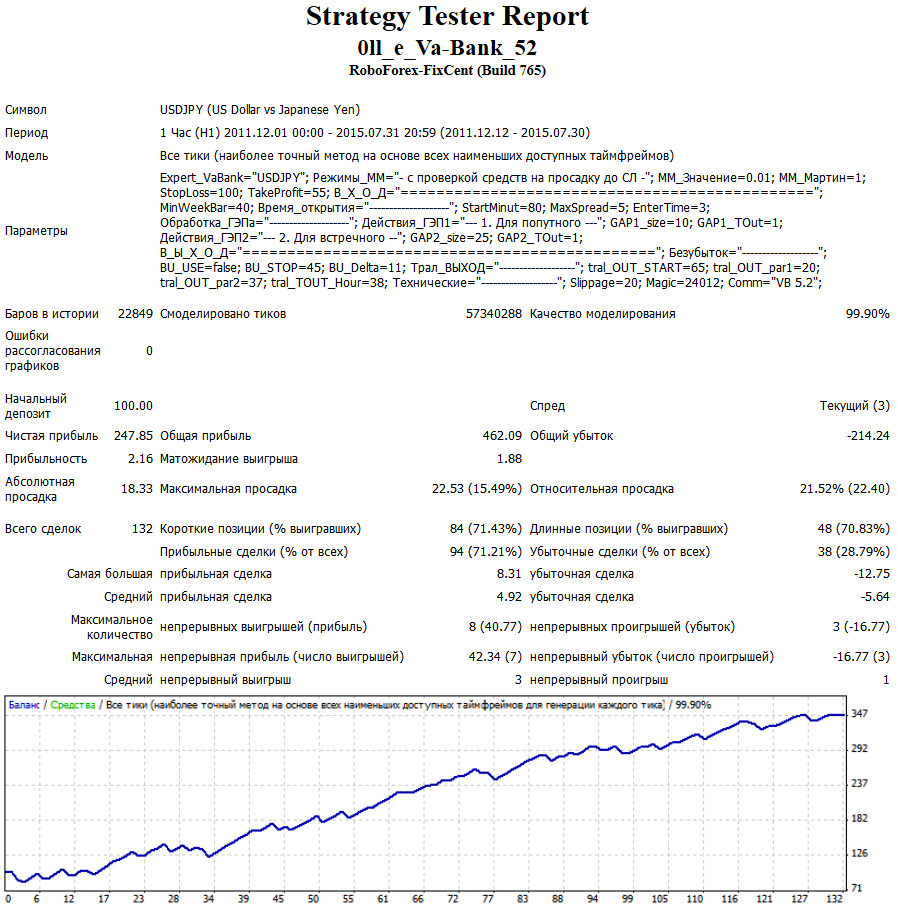Click the relative drawdown value '21.52% (22.40)'
Screen dimensions: 898x908
845,489
